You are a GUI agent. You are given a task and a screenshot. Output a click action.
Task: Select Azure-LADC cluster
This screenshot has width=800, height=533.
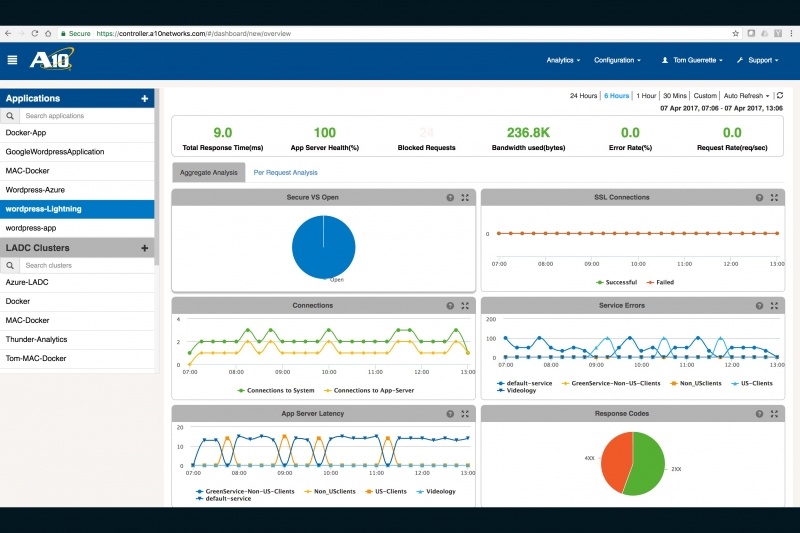click(x=77, y=282)
